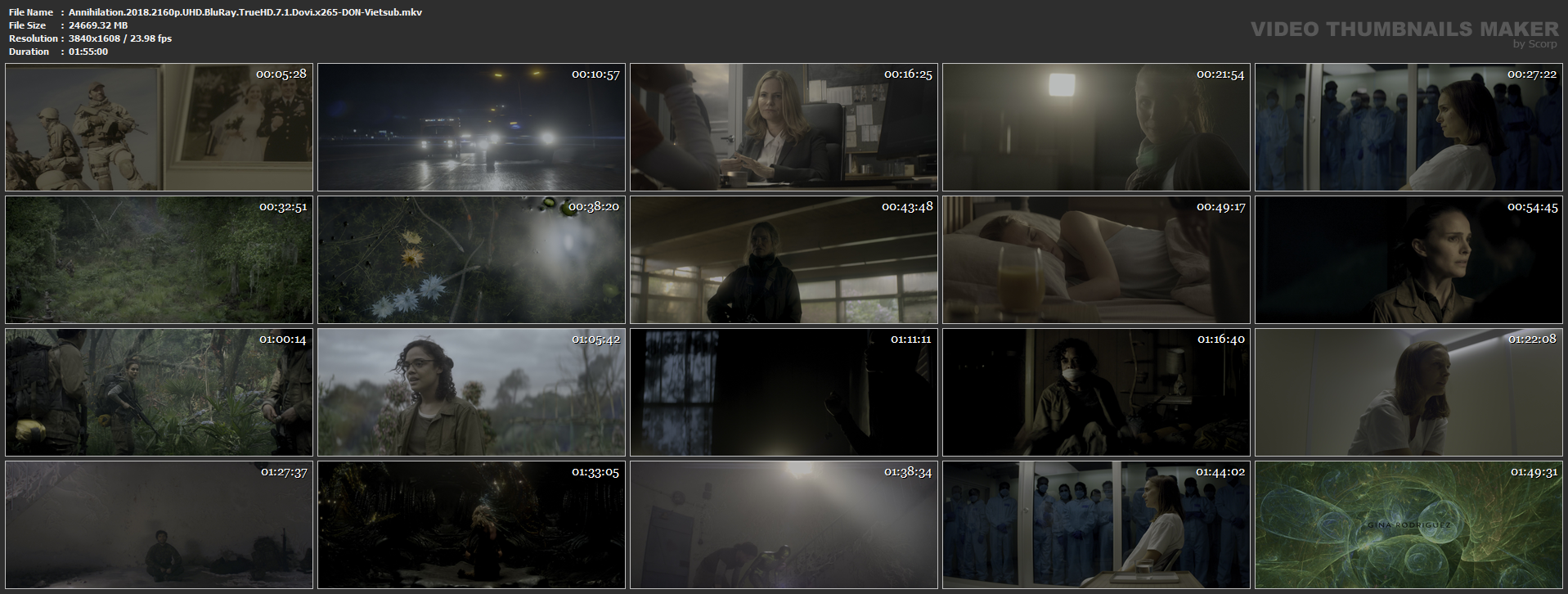Open the flowers thumbnail at 00:38:20
Viewport: 1568px width, 594px height.
[471, 259]
